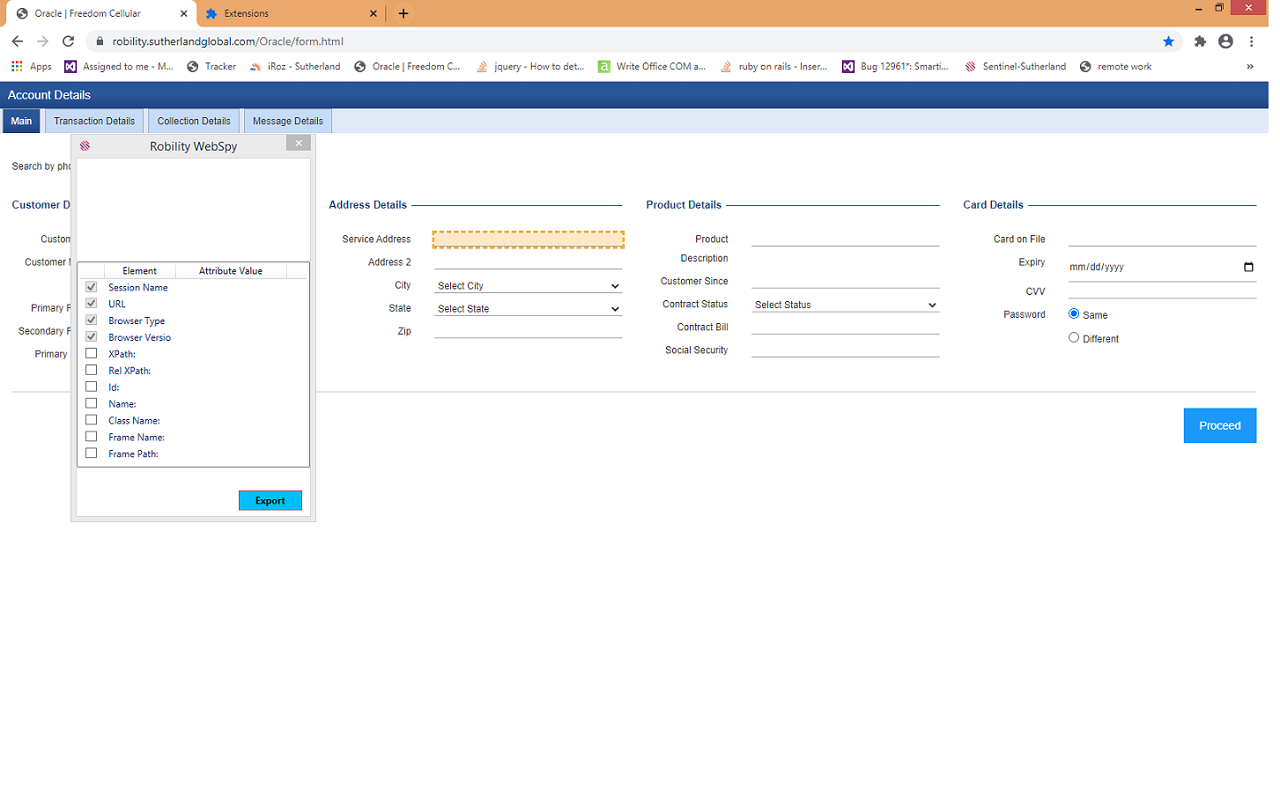Switch to the Transaction Details tab
The width and height of the screenshot is (1280, 800).
tap(94, 121)
